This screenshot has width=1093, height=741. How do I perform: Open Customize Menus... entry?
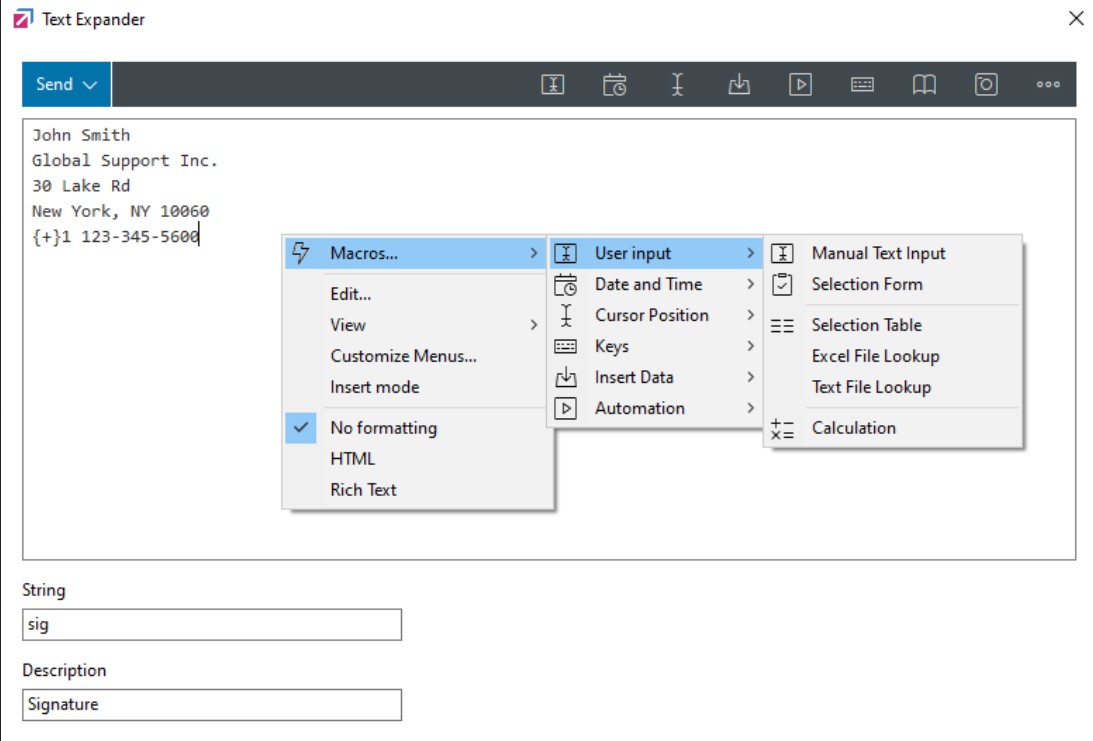coord(403,356)
